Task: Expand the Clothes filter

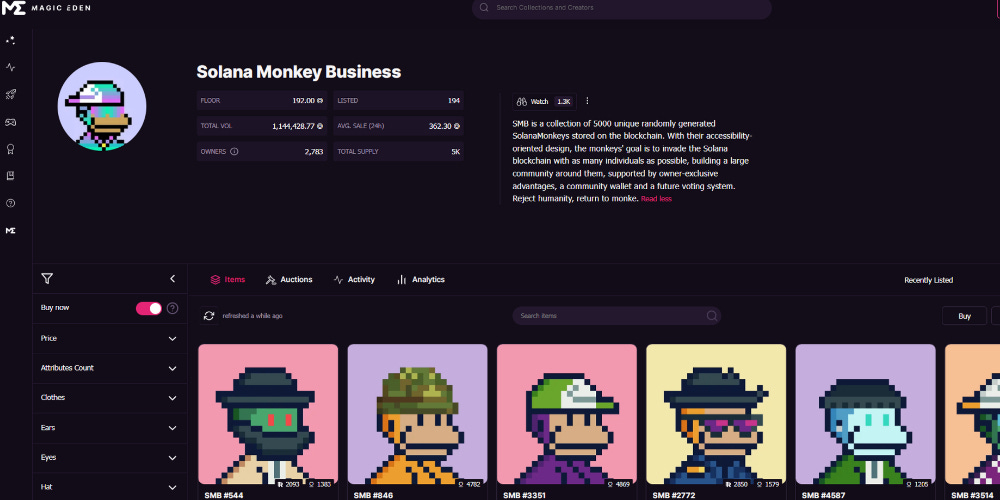Action: point(110,398)
